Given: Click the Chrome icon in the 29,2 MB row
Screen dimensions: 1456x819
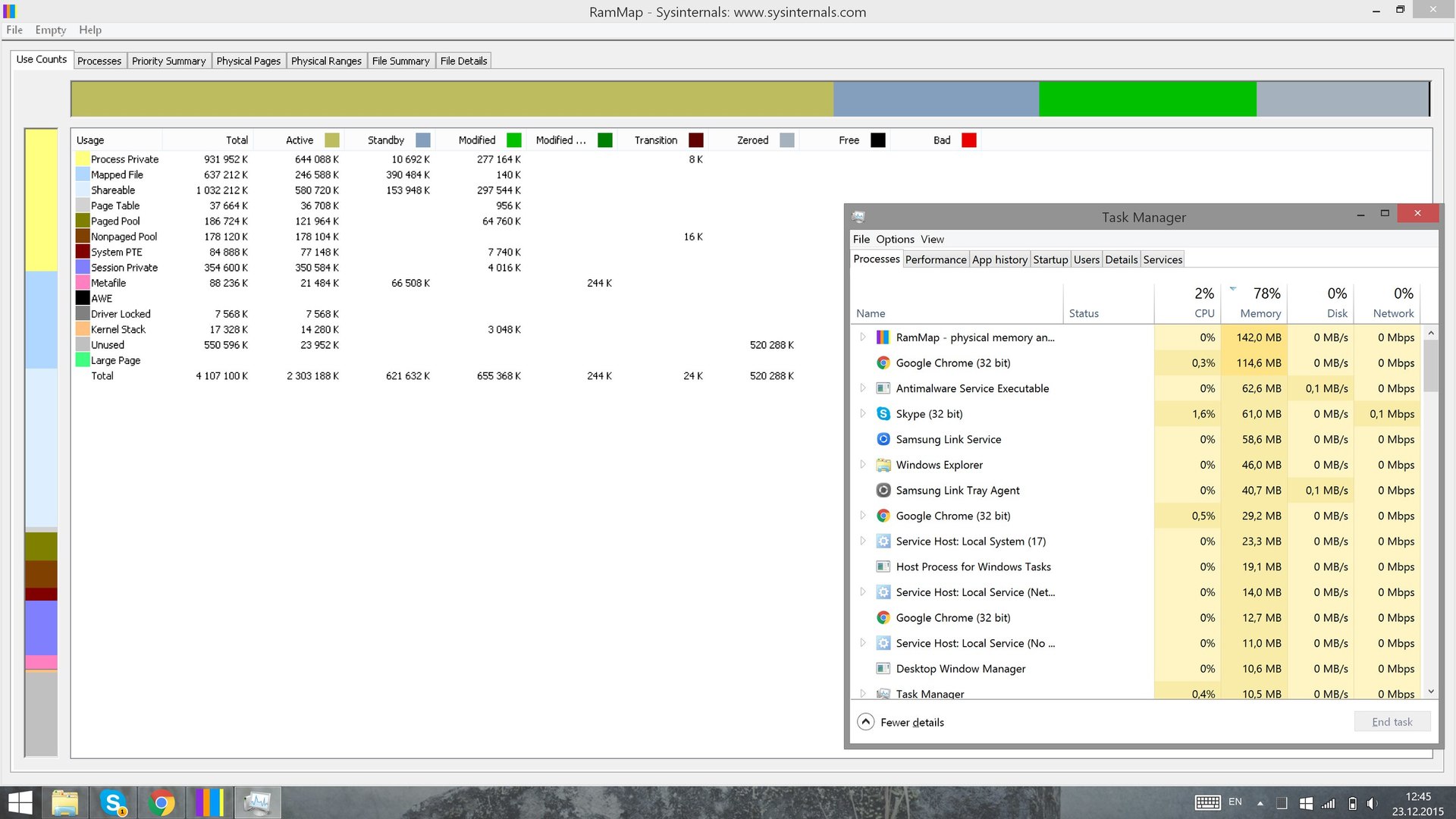Looking at the screenshot, I should pos(883,516).
